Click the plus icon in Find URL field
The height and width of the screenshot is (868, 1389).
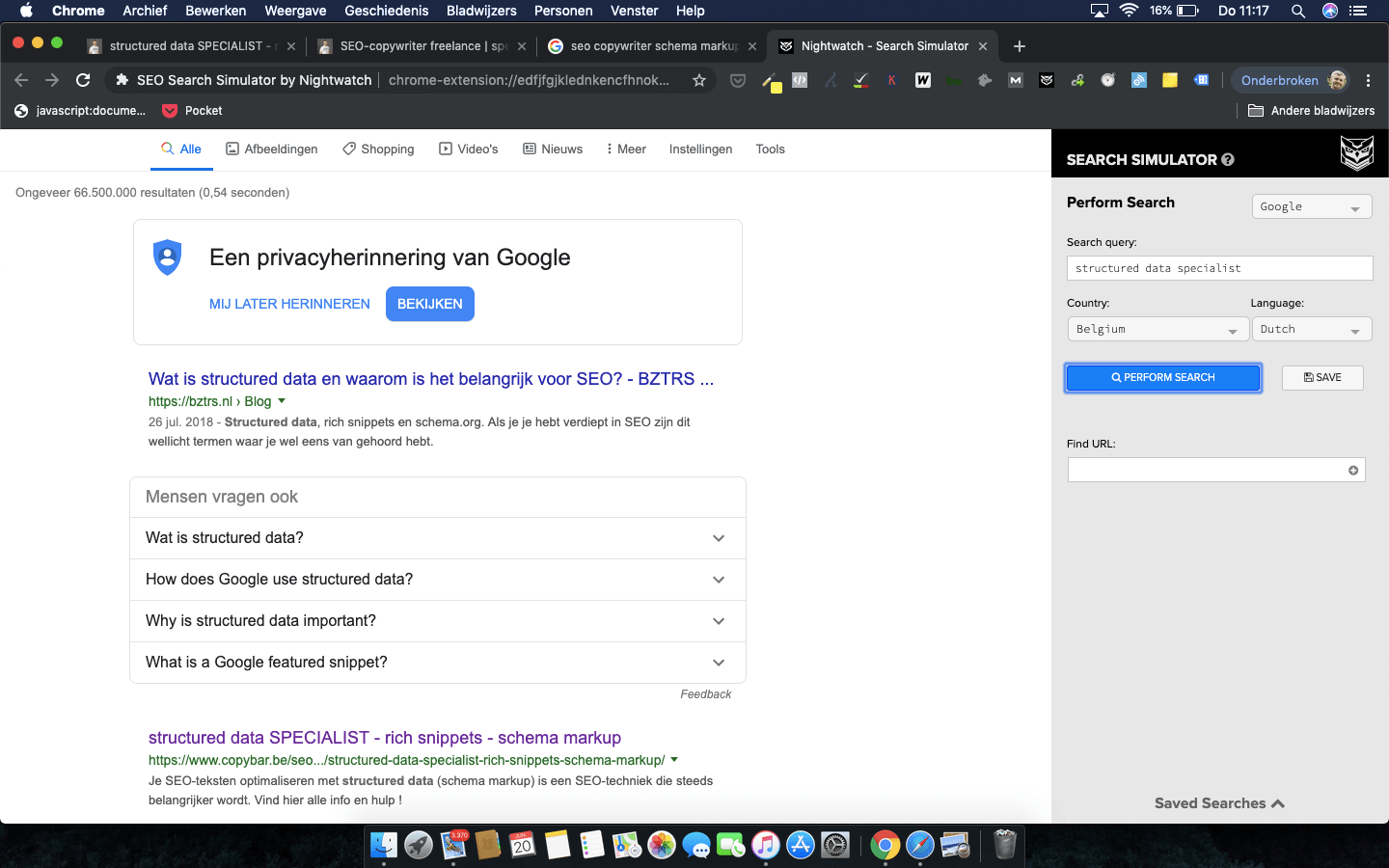point(1353,471)
